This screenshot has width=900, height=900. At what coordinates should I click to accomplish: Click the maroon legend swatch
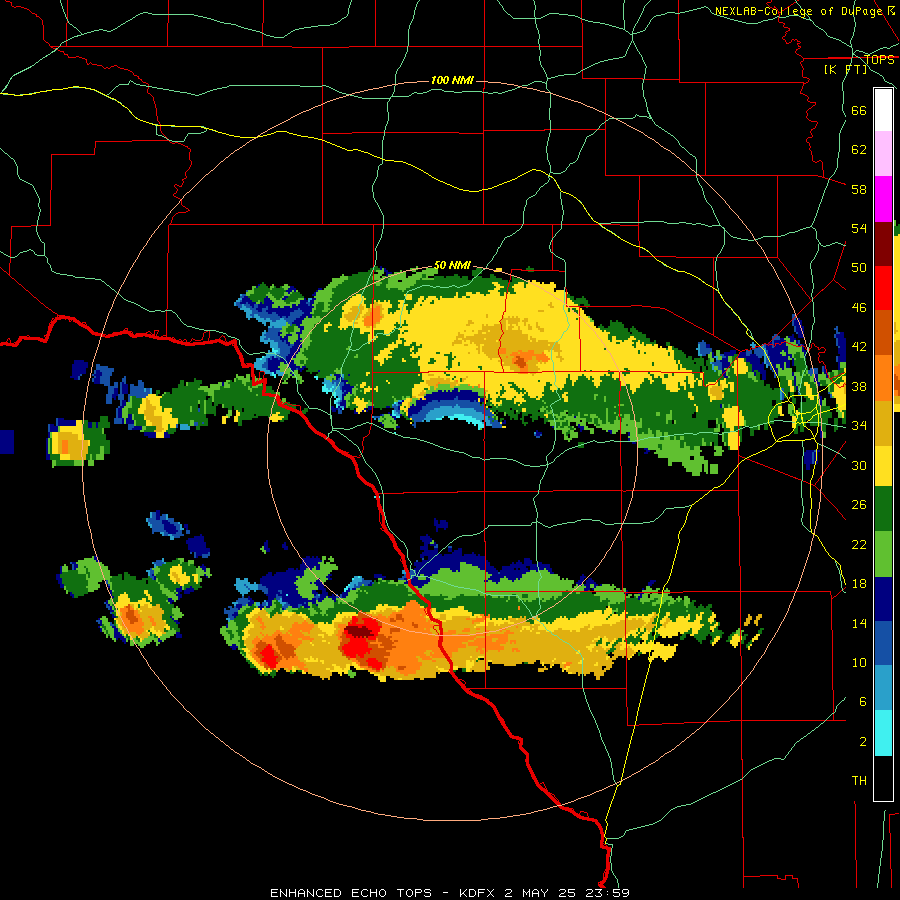click(x=883, y=243)
